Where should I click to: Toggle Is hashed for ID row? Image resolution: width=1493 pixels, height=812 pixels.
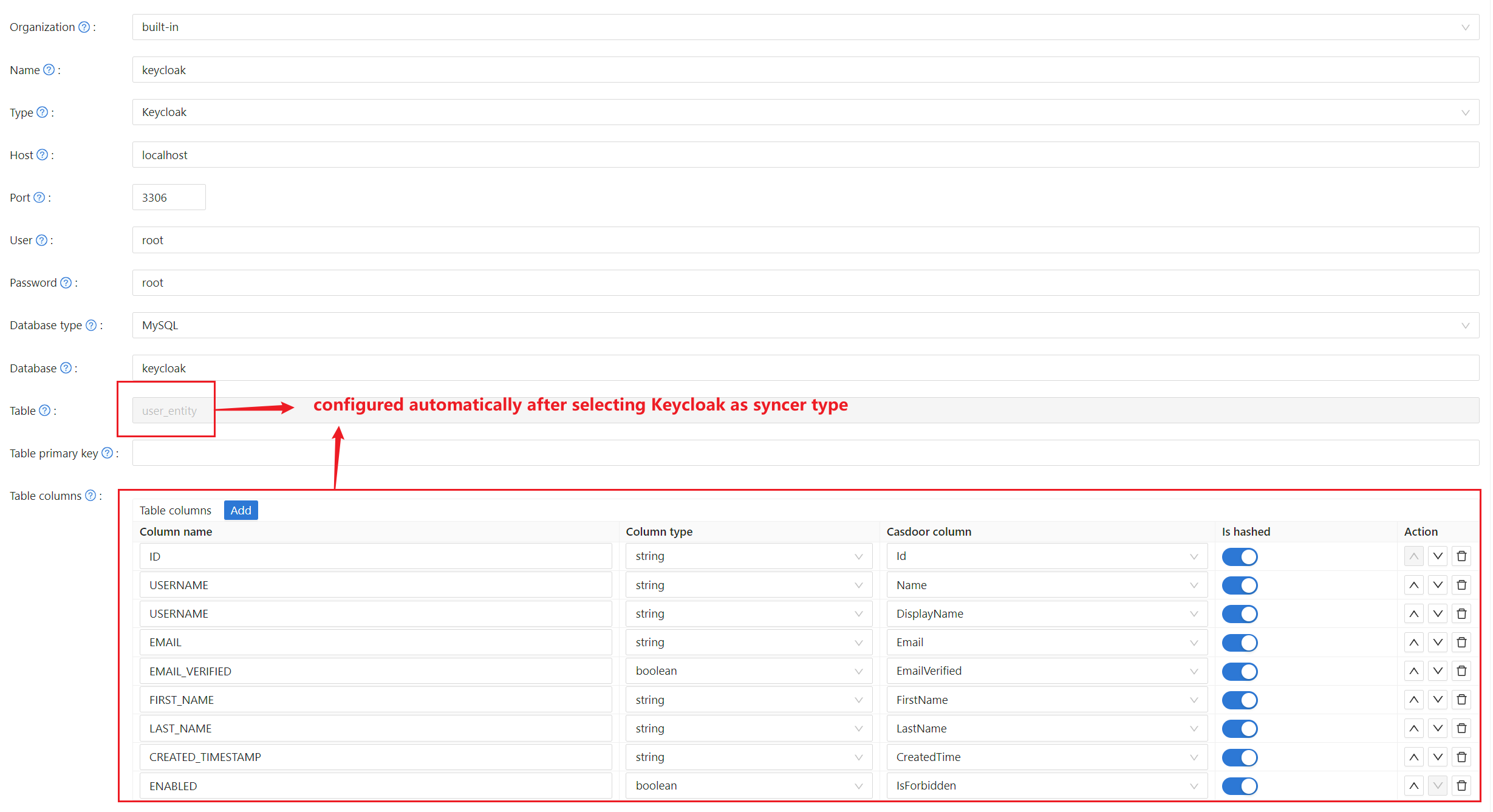(1239, 557)
